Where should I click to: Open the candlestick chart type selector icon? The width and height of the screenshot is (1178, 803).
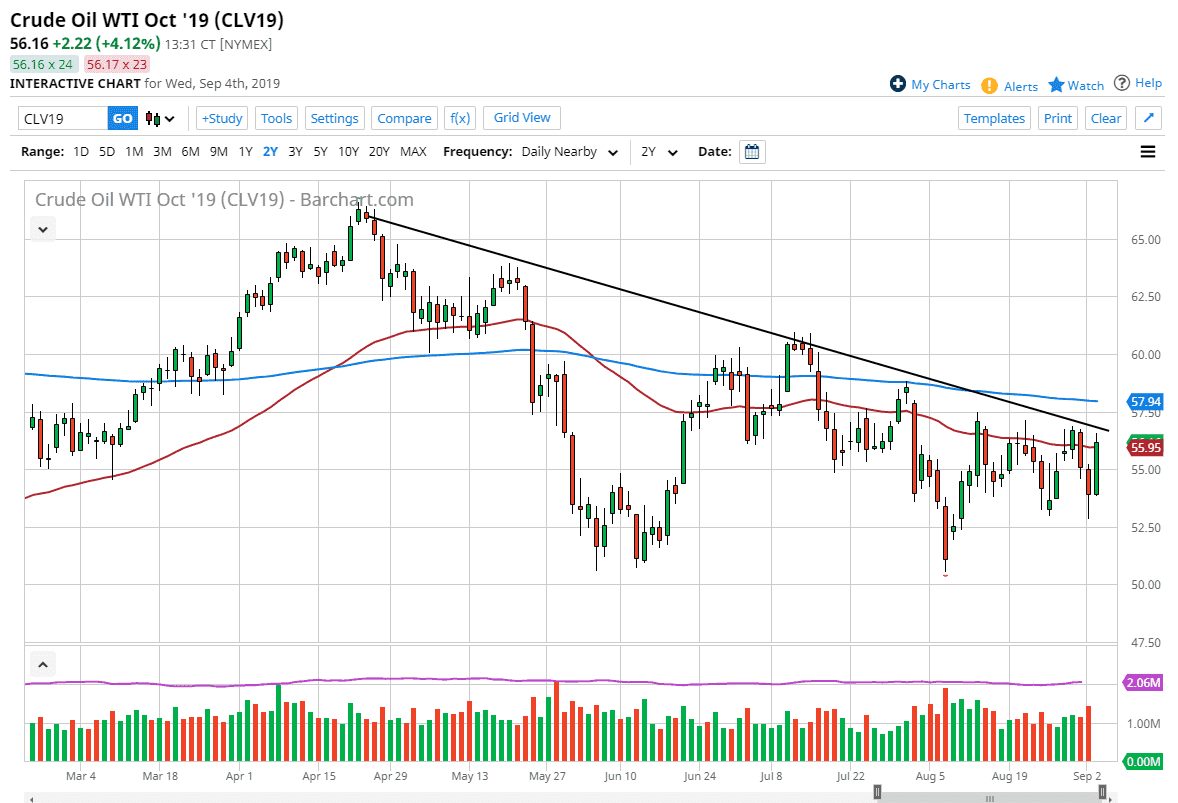pos(152,118)
